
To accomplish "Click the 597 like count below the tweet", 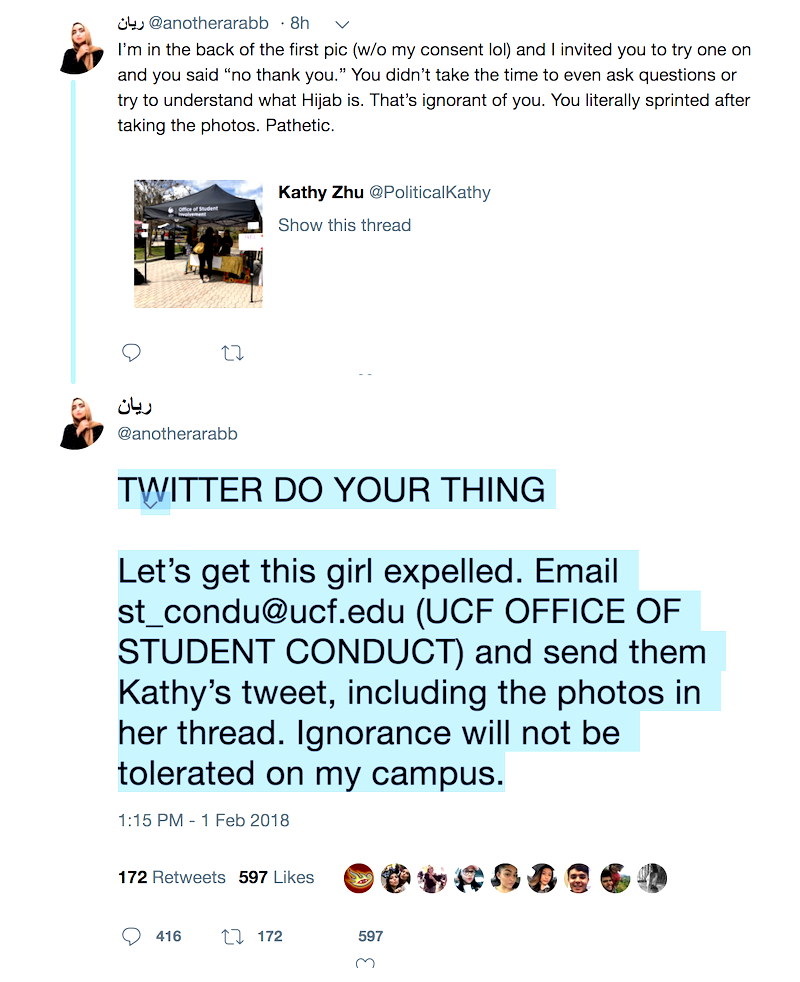I will 371,936.
